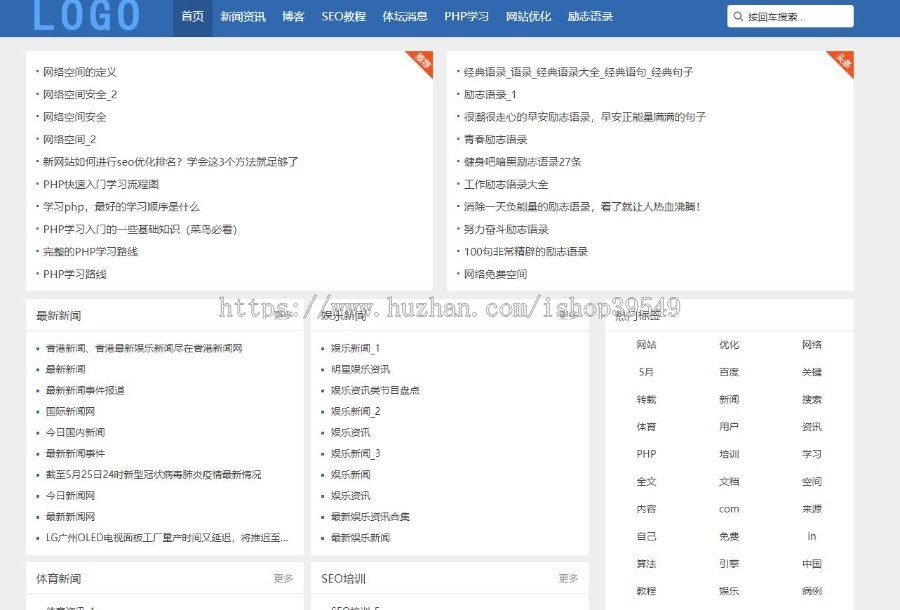Select the 百度 tag
The height and width of the screenshot is (610, 900).
(729, 372)
